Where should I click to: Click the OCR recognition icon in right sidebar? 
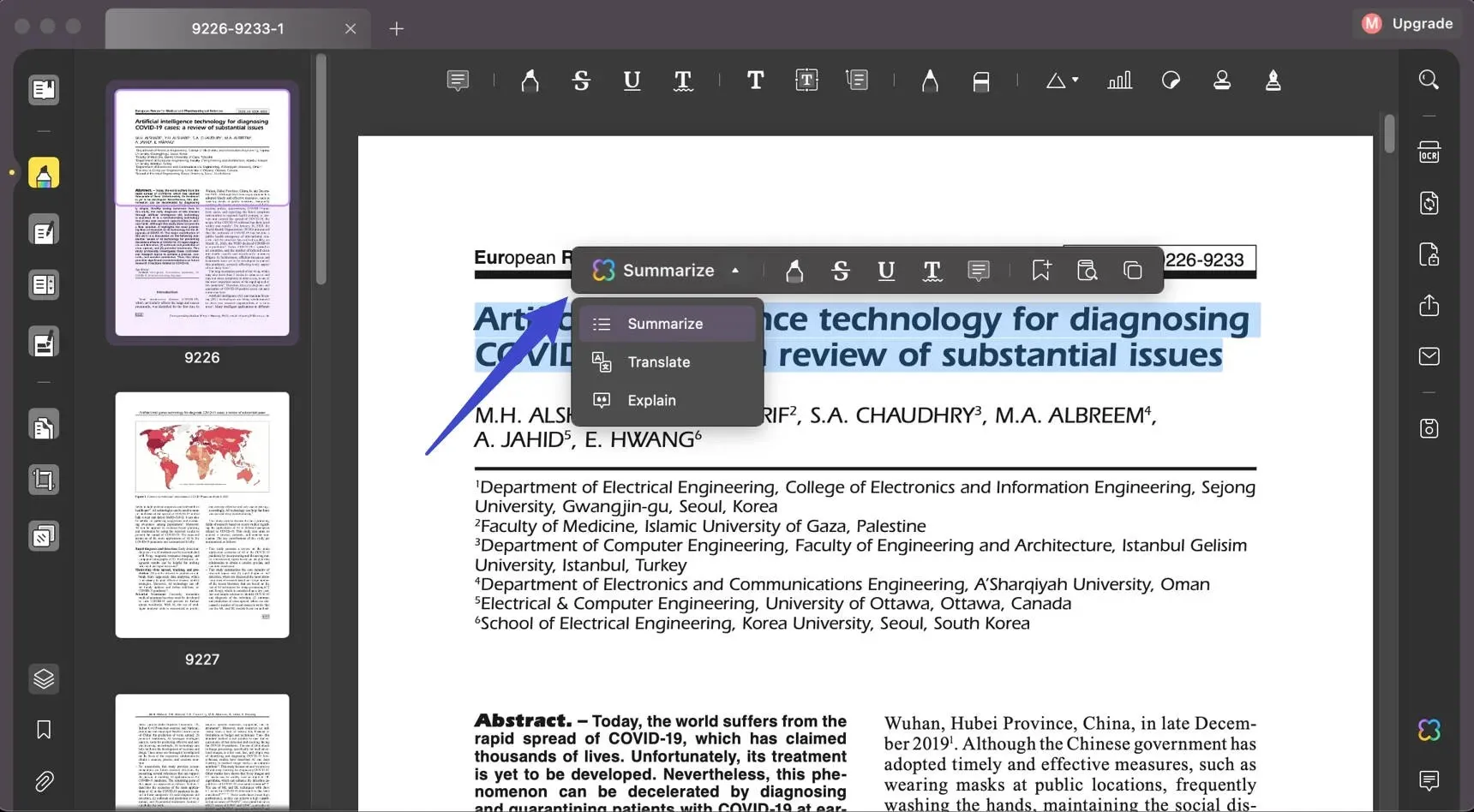(1429, 152)
